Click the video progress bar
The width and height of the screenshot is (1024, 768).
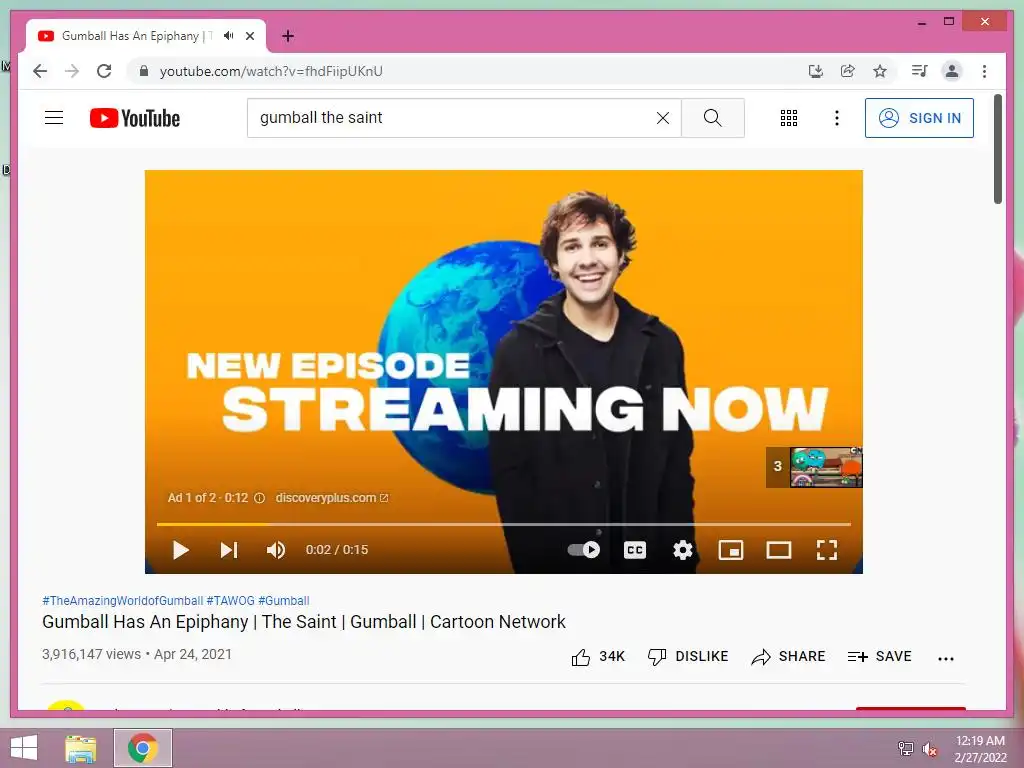[x=504, y=524]
